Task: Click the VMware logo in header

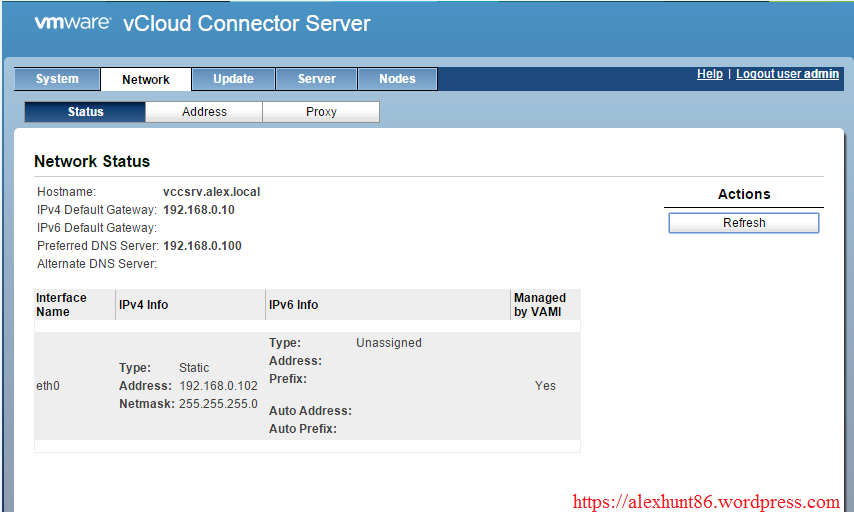Action: (x=72, y=23)
